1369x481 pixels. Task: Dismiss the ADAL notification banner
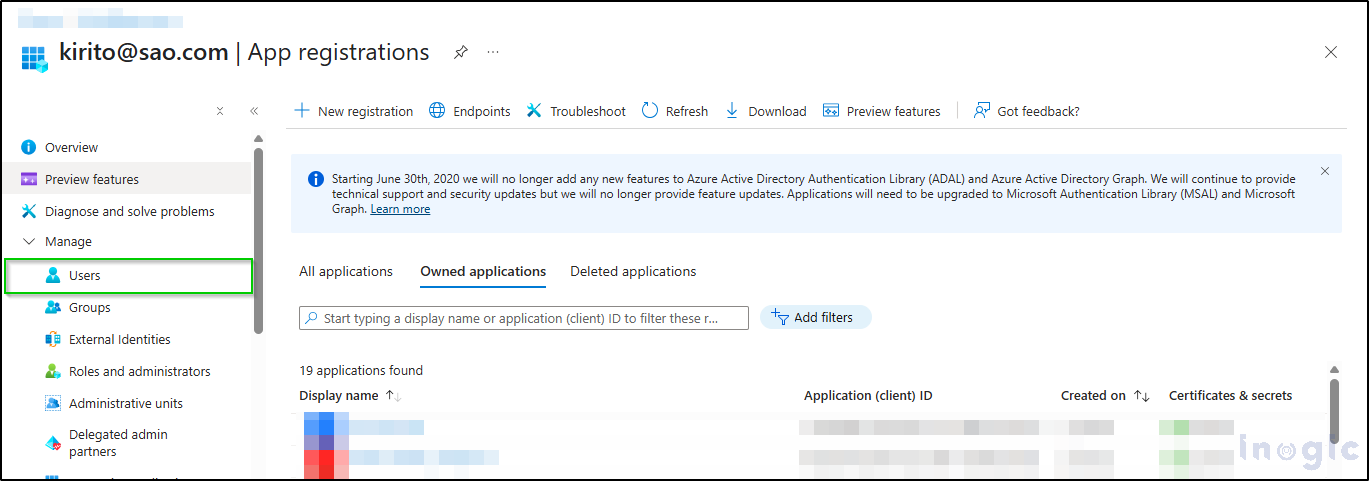(1325, 171)
